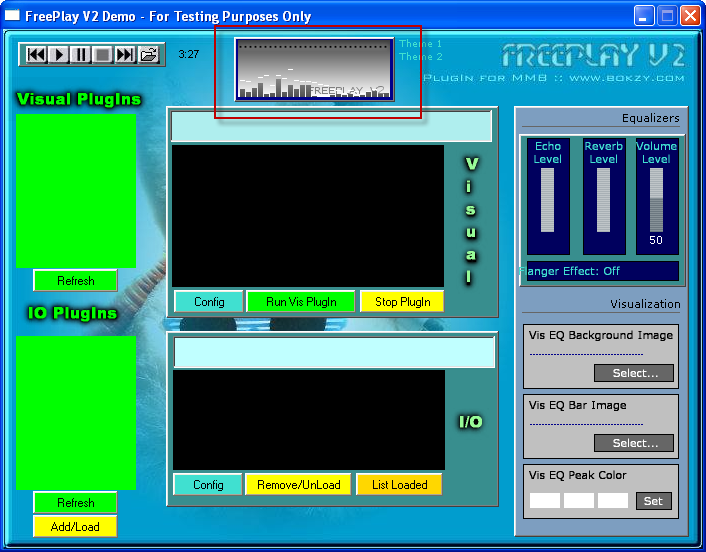706x552 pixels.
Task: Refresh the IO PlugIns list
Action: point(75,502)
